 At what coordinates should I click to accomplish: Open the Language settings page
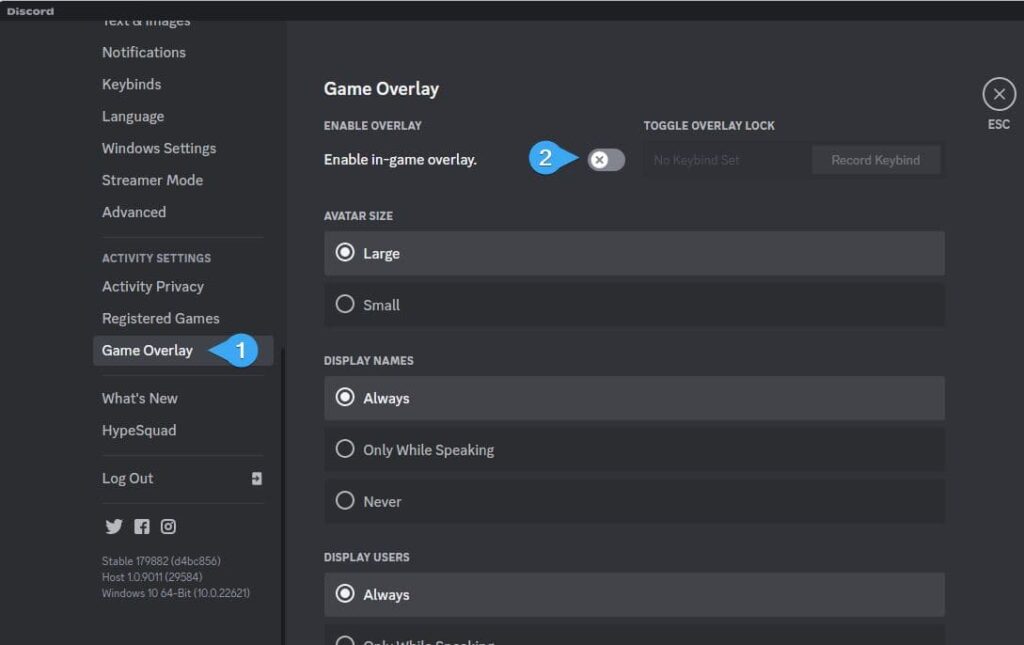[133, 116]
